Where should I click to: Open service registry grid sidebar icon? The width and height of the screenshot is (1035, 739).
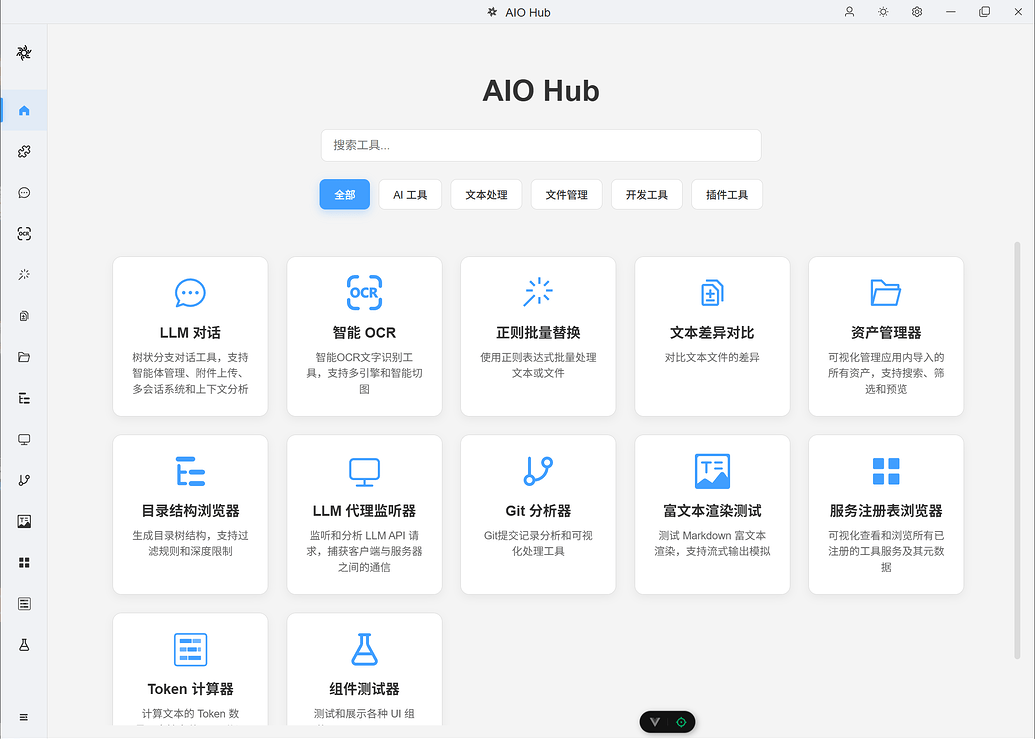point(24,563)
